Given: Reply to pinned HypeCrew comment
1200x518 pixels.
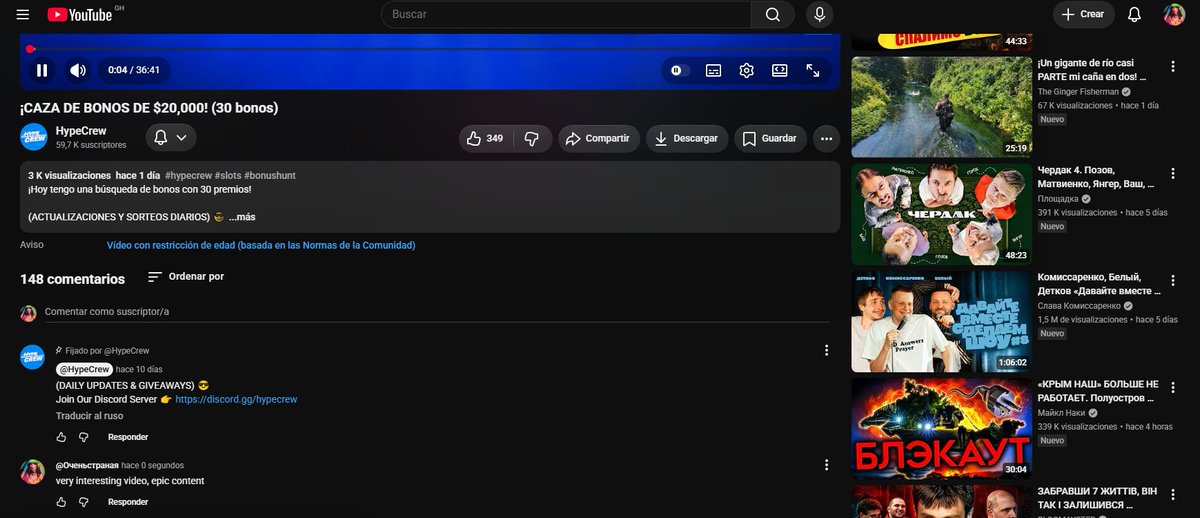Looking at the screenshot, I should pos(128,437).
